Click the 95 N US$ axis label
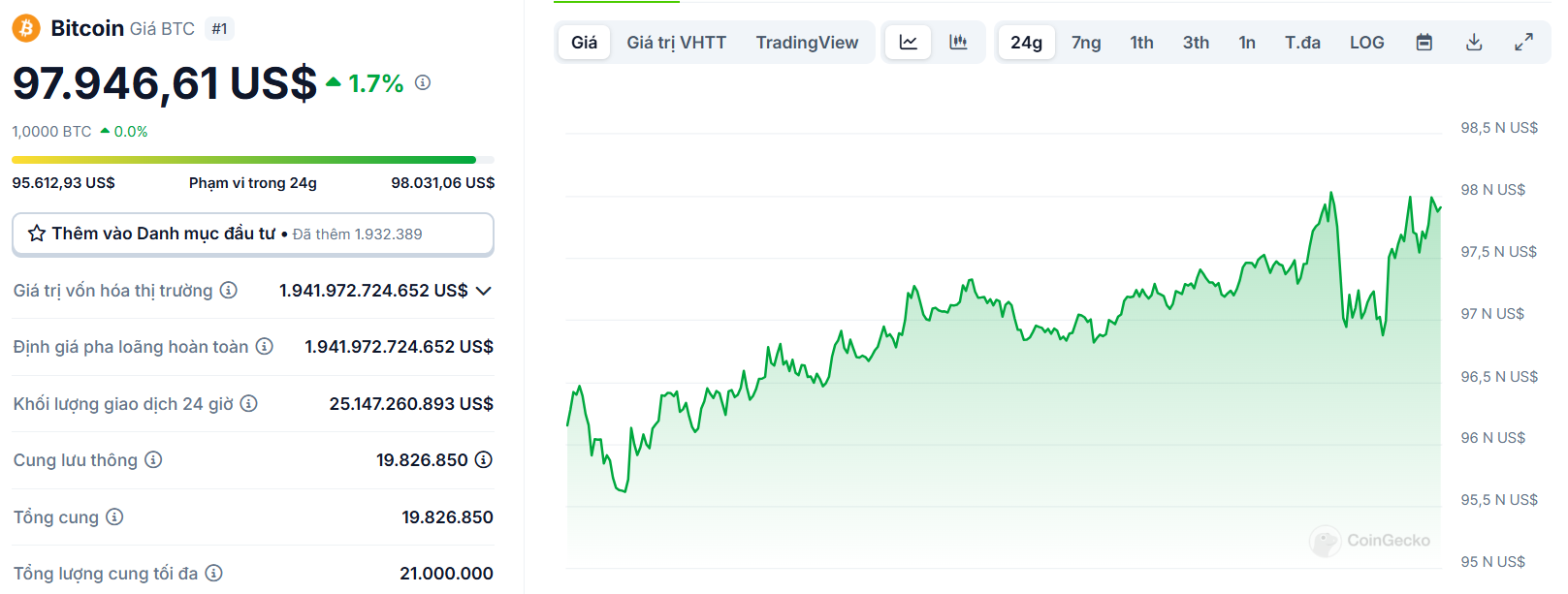Image resolution: width=1568 pixels, height=594 pixels. click(1492, 561)
